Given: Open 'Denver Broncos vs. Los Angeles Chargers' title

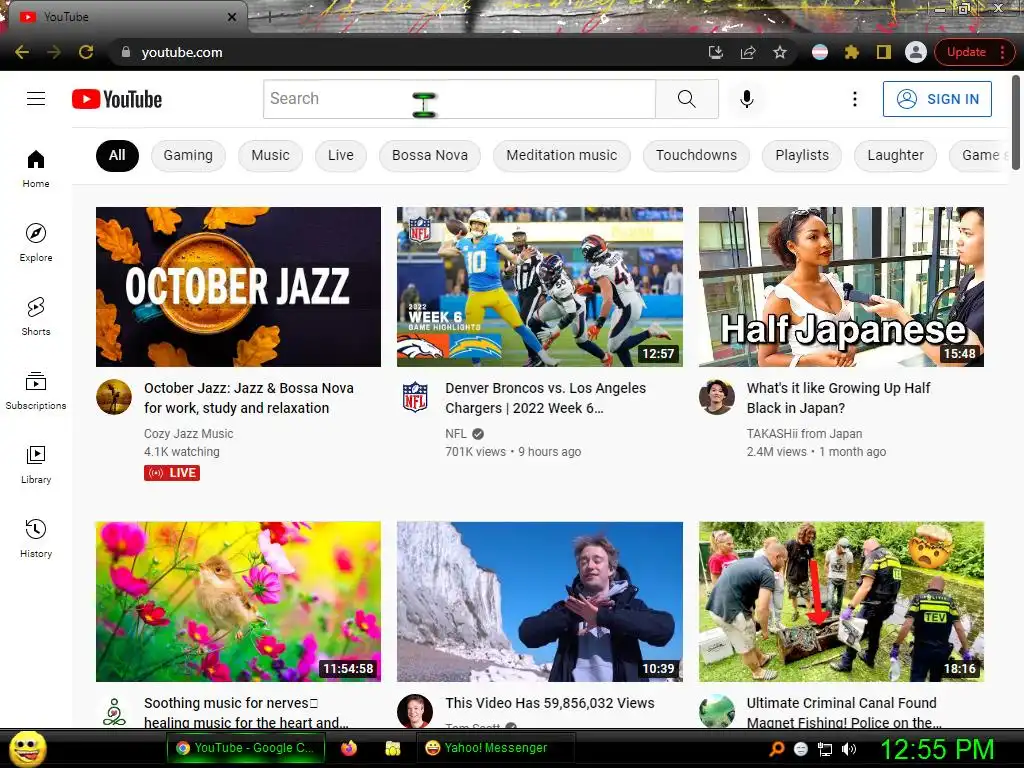Looking at the screenshot, I should click(545, 398).
